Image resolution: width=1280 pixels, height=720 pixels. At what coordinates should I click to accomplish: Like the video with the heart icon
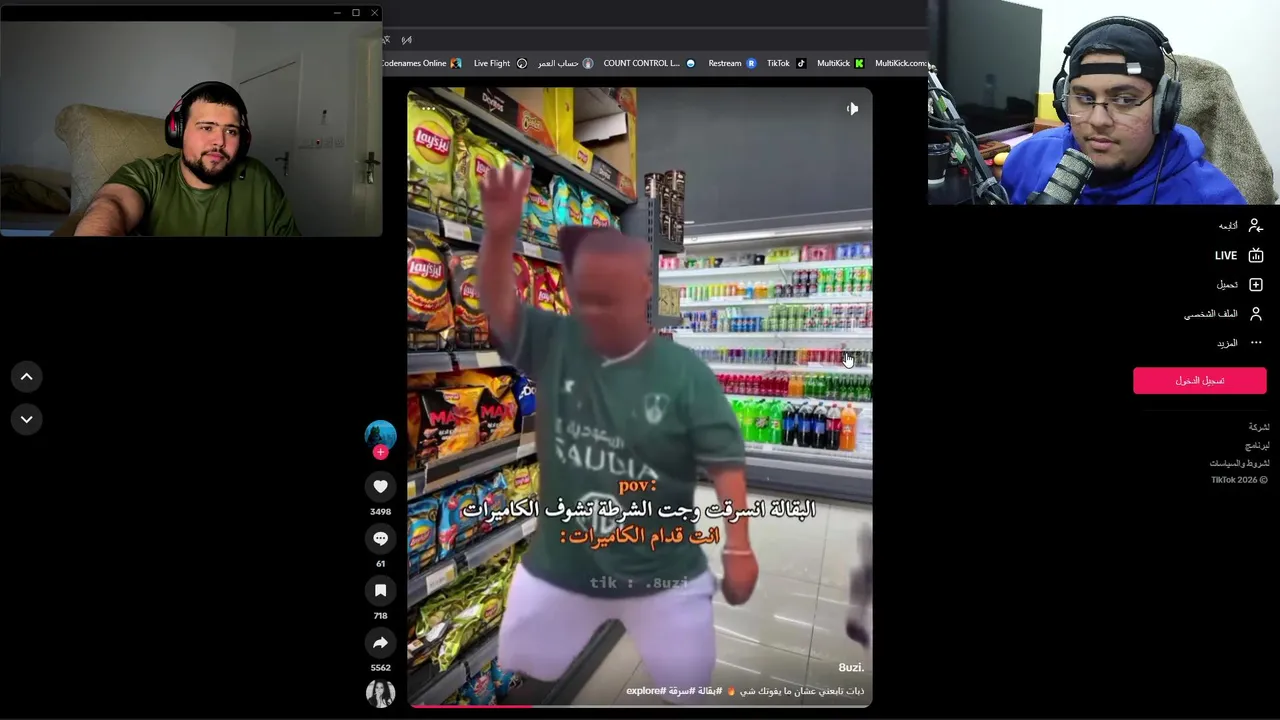pos(380,486)
